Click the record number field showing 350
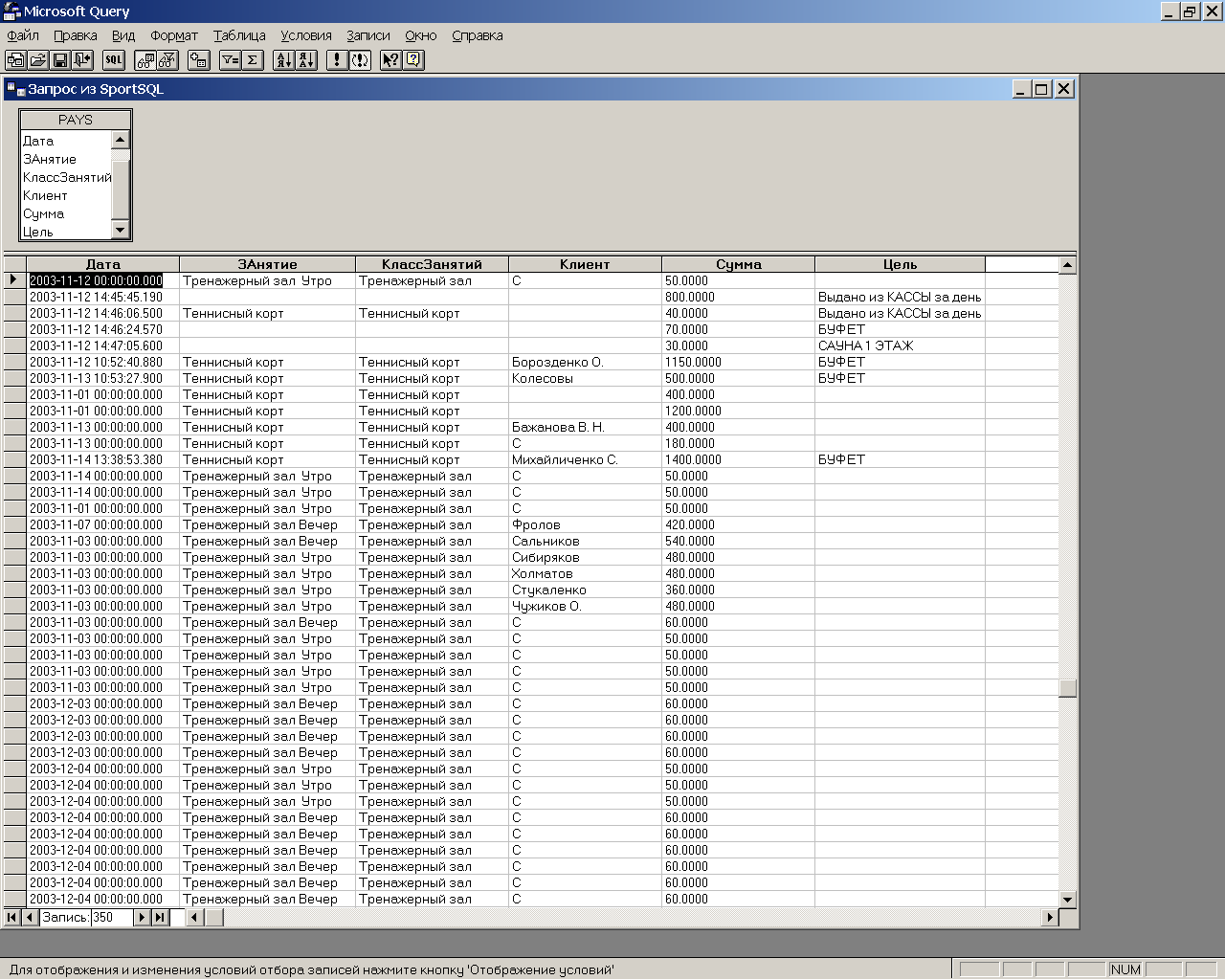The width and height of the screenshot is (1225, 980). click(x=112, y=917)
